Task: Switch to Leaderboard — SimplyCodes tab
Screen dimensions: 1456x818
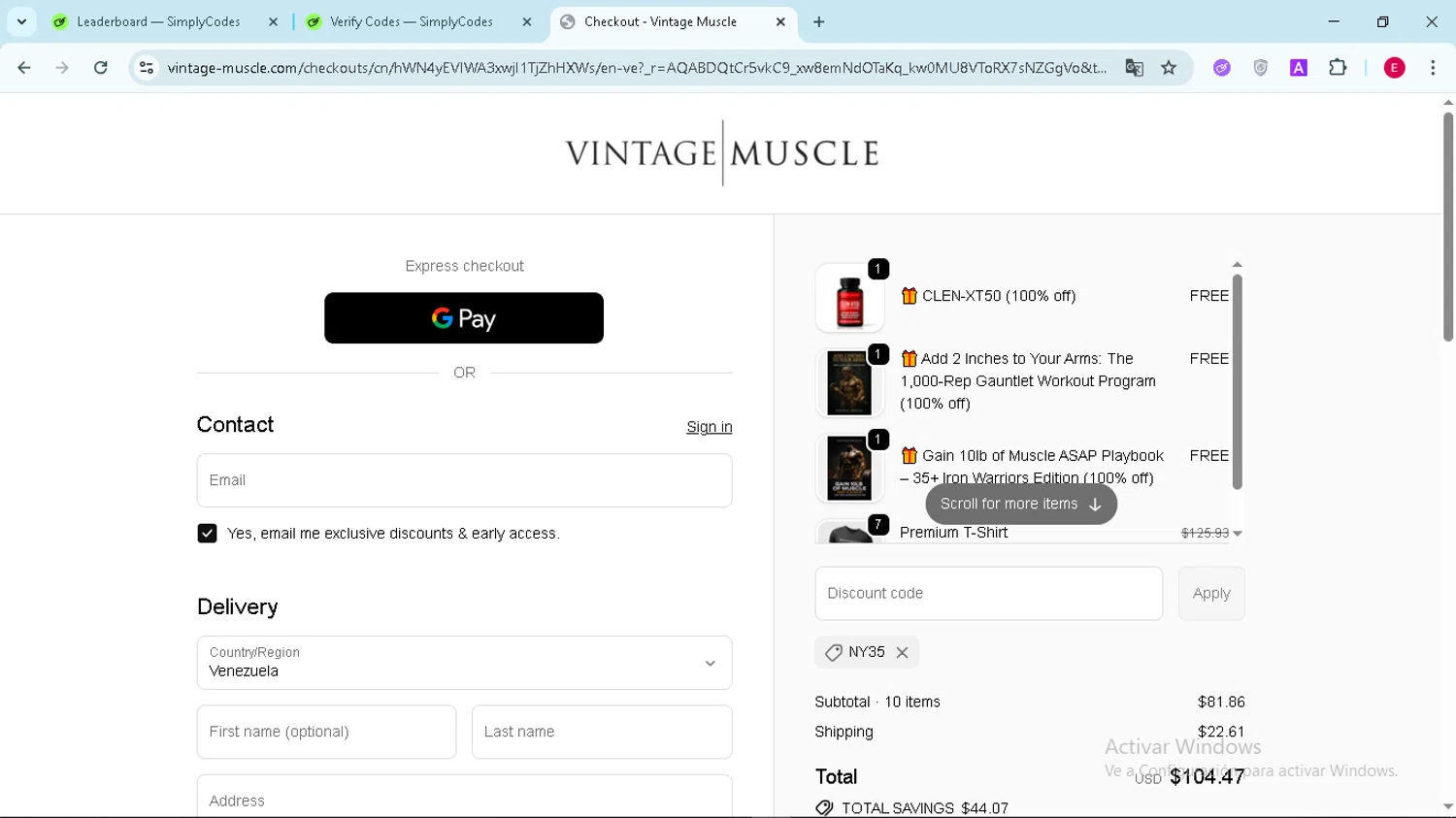Action: tap(158, 21)
